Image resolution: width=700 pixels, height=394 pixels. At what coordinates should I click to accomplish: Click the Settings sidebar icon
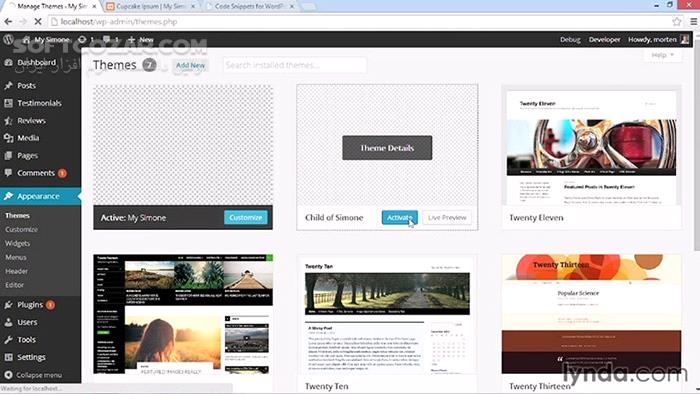pyautogui.click(x=8, y=357)
